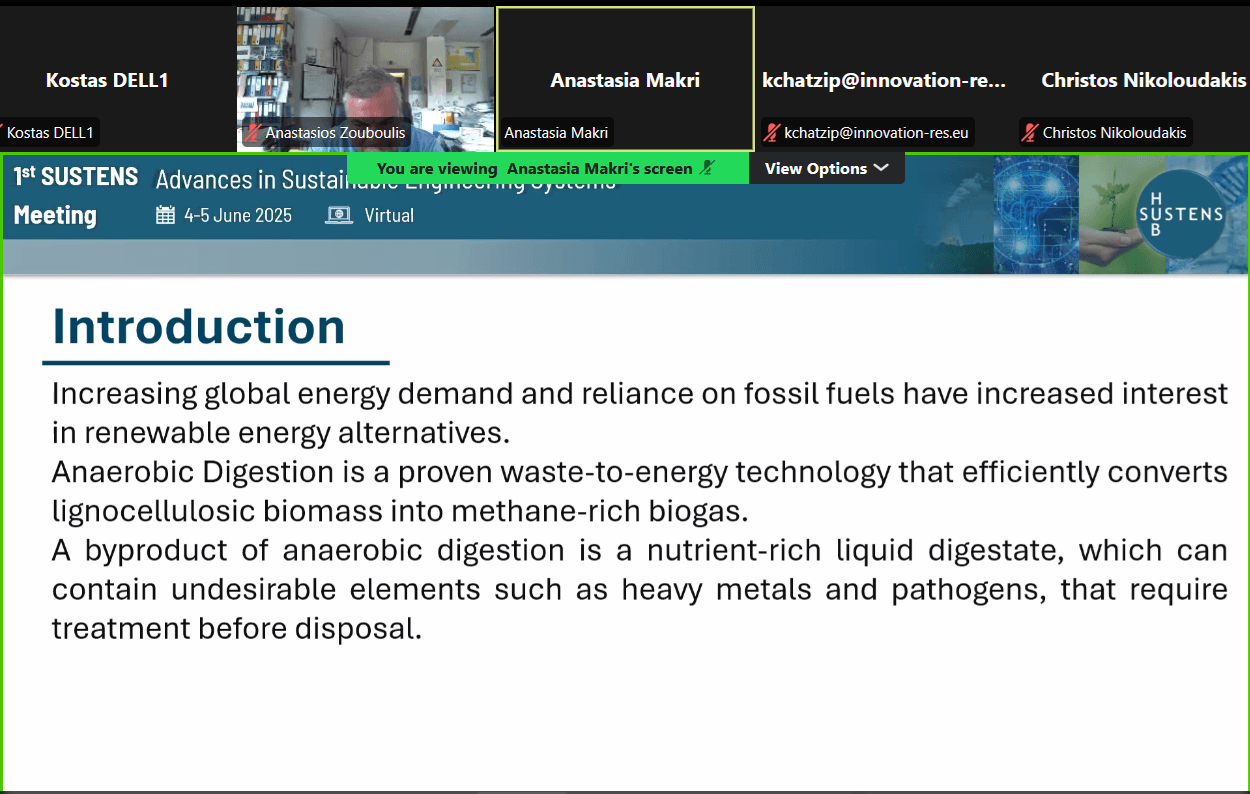Viewport: 1250px width, 794px height.
Task: Click the laptop icon beside Virtual
Action: (x=339, y=215)
